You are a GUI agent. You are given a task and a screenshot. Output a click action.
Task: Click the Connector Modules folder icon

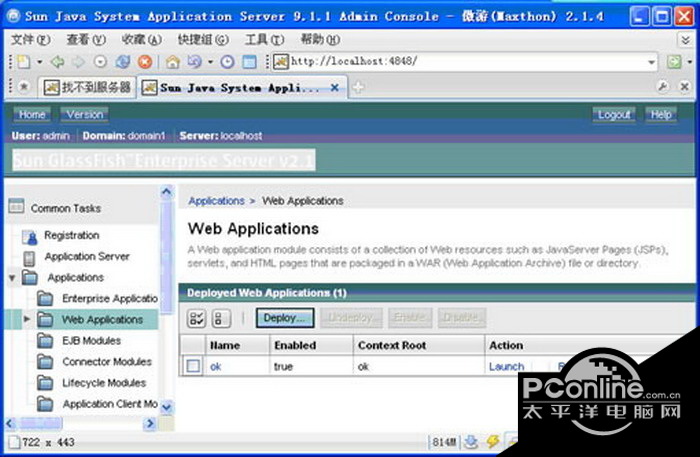click(x=45, y=361)
